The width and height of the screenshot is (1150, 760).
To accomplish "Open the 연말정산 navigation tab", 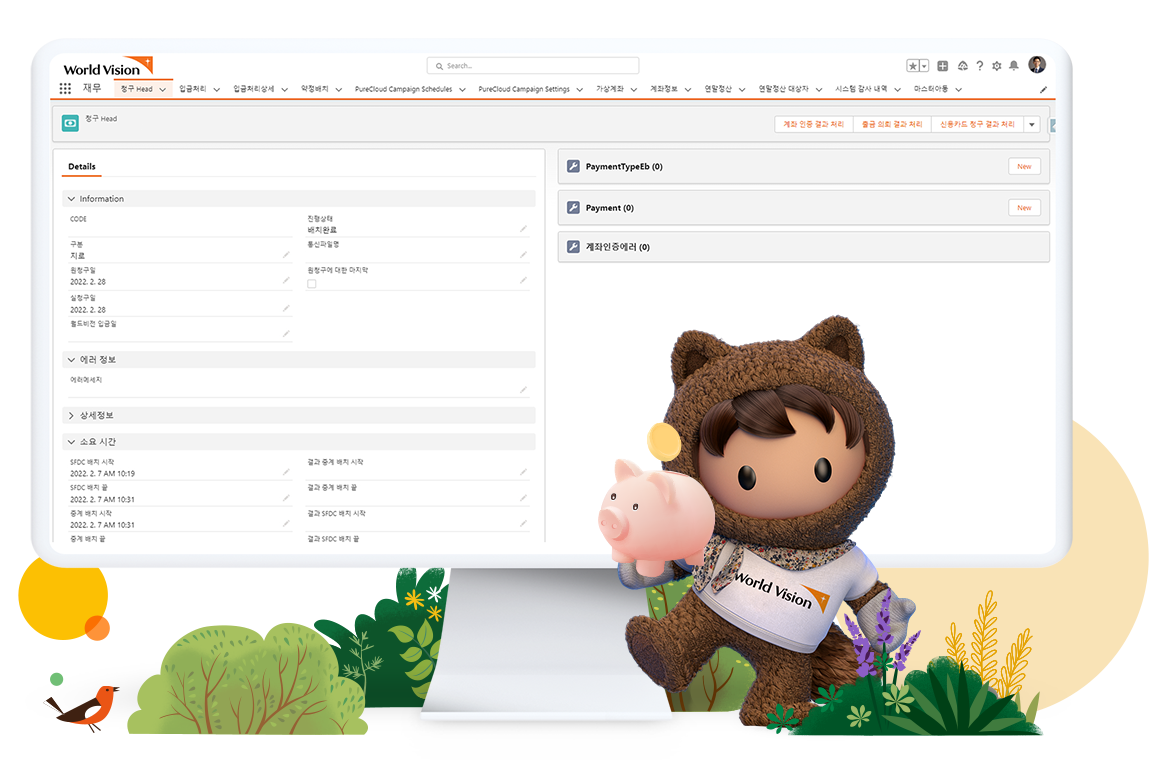I will pyautogui.click(x=718, y=89).
